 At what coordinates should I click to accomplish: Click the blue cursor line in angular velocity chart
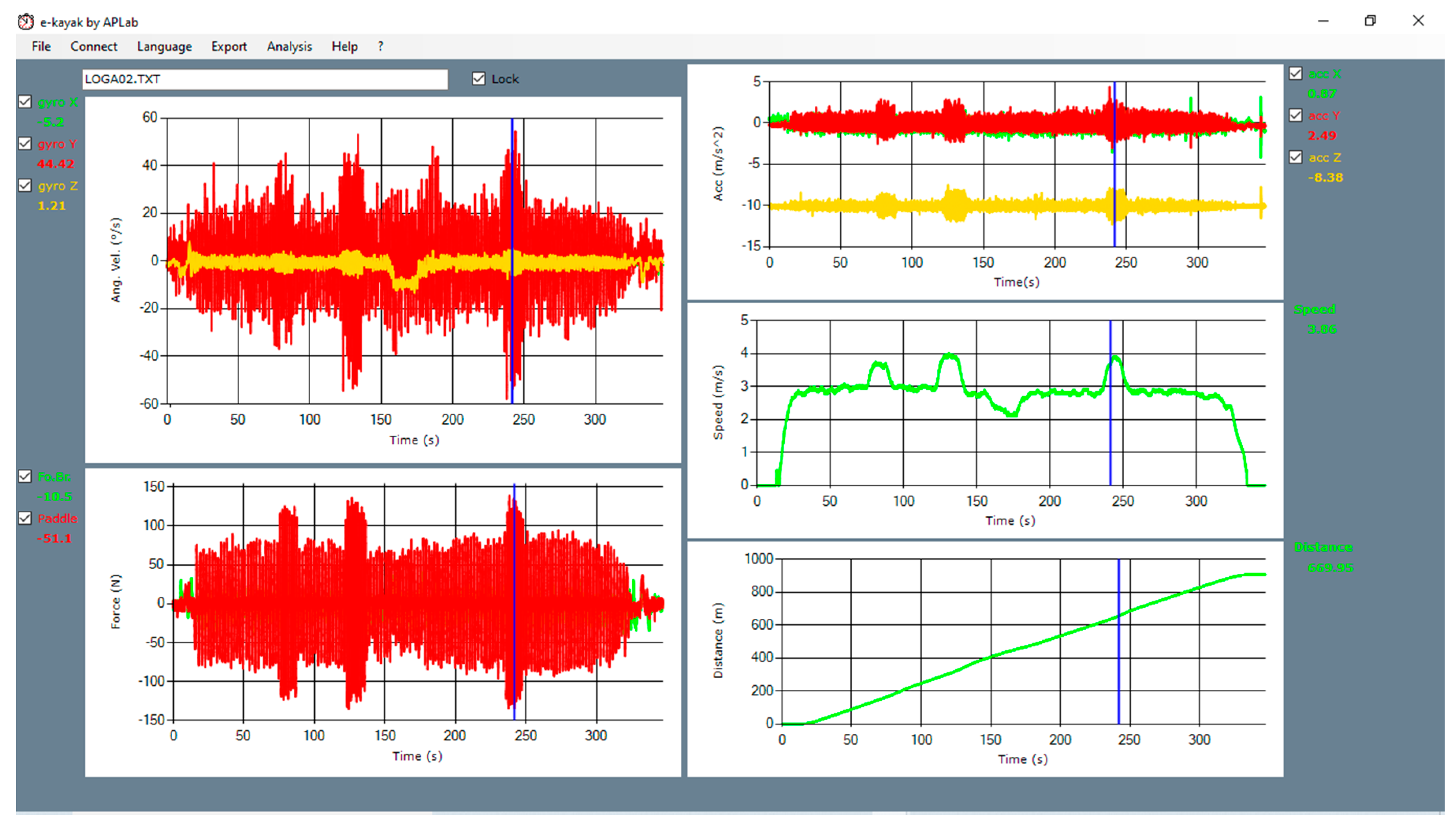click(x=512, y=261)
